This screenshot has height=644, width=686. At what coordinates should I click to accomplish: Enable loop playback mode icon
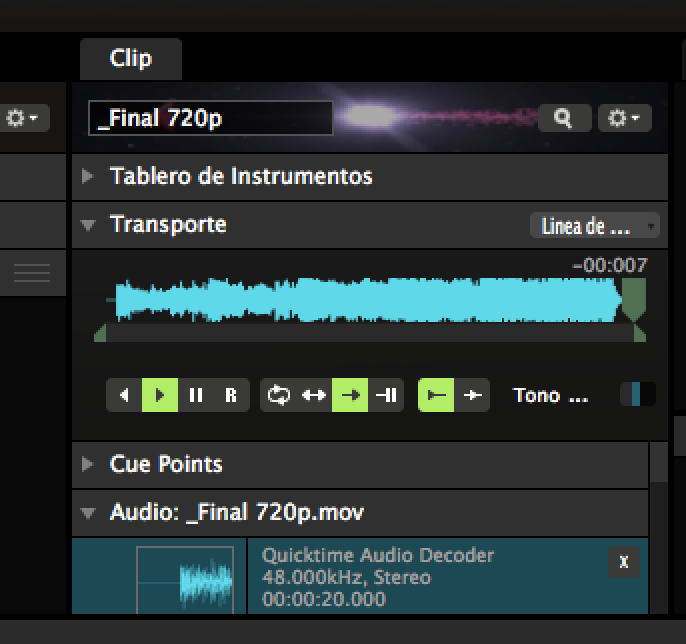278,395
